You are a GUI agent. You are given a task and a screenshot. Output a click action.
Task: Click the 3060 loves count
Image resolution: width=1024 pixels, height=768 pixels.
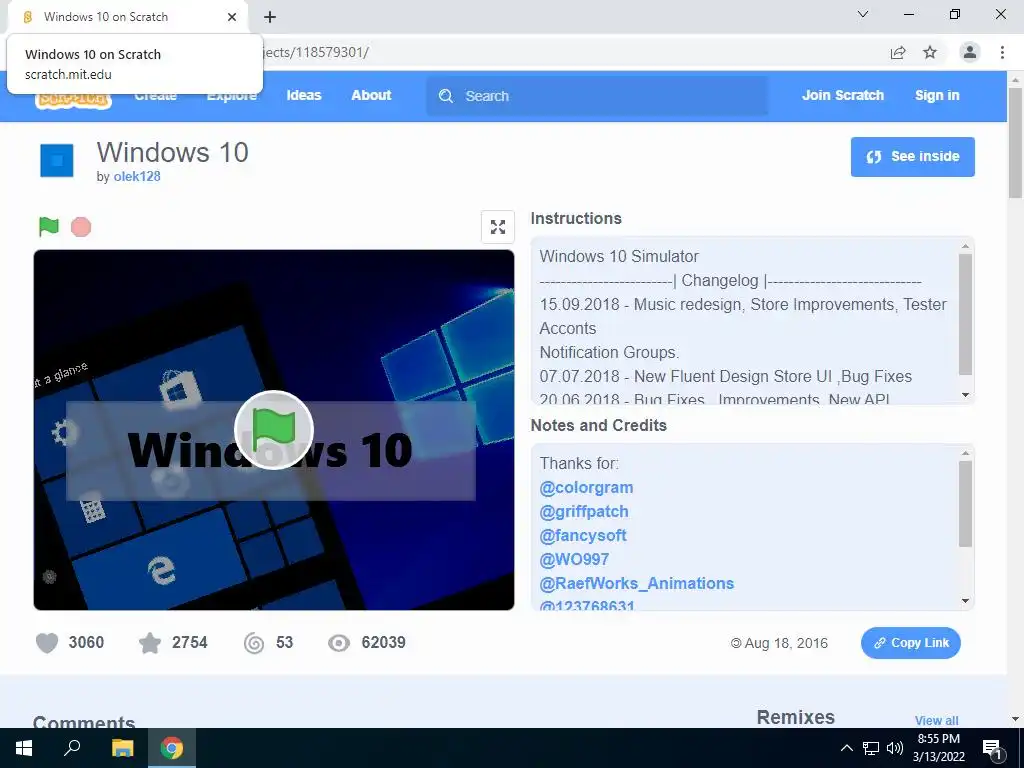(x=86, y=643)
